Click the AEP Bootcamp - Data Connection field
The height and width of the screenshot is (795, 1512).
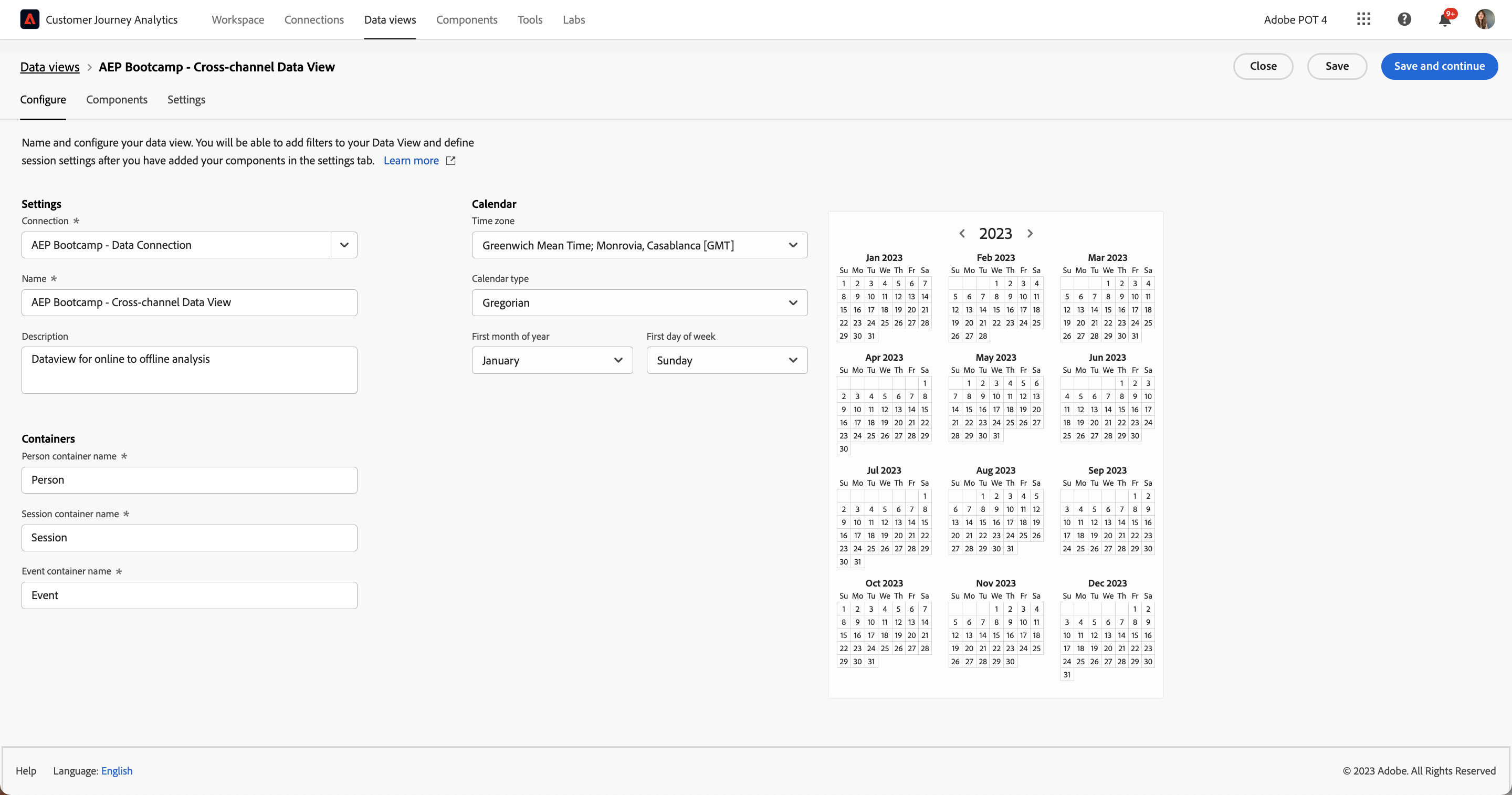pos(176,245)
